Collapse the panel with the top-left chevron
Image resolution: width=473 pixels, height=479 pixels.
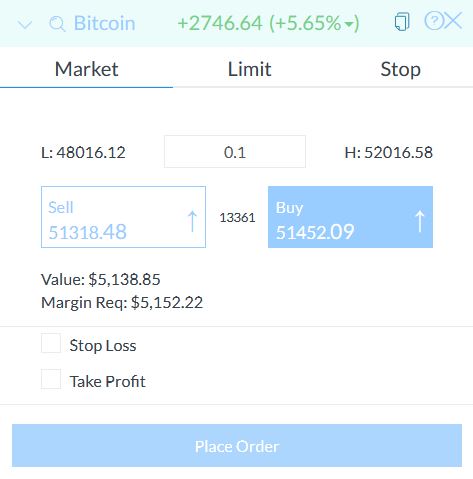25,24
